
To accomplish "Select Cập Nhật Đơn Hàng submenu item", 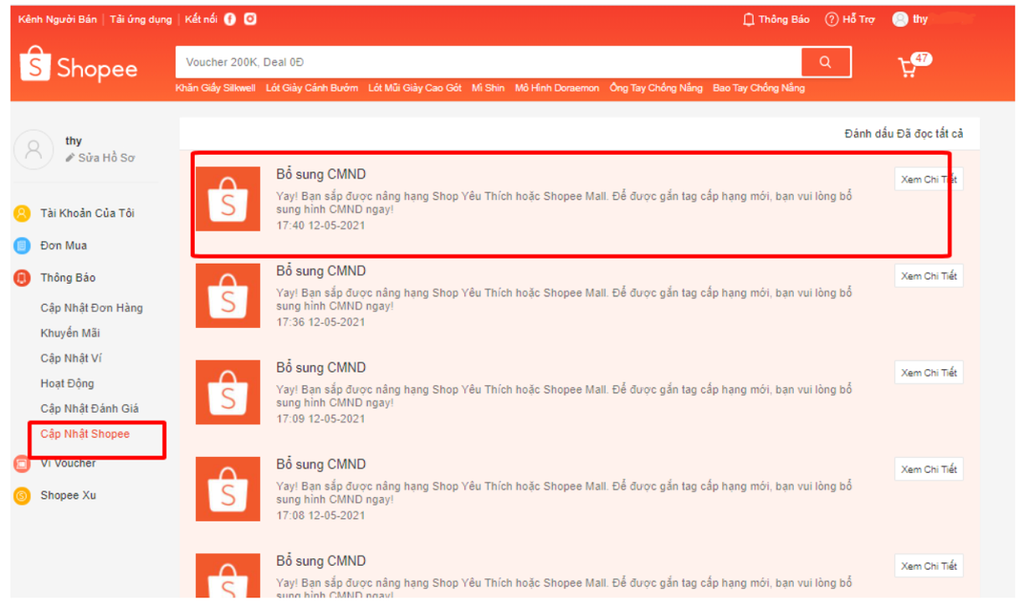I will 91,308.
